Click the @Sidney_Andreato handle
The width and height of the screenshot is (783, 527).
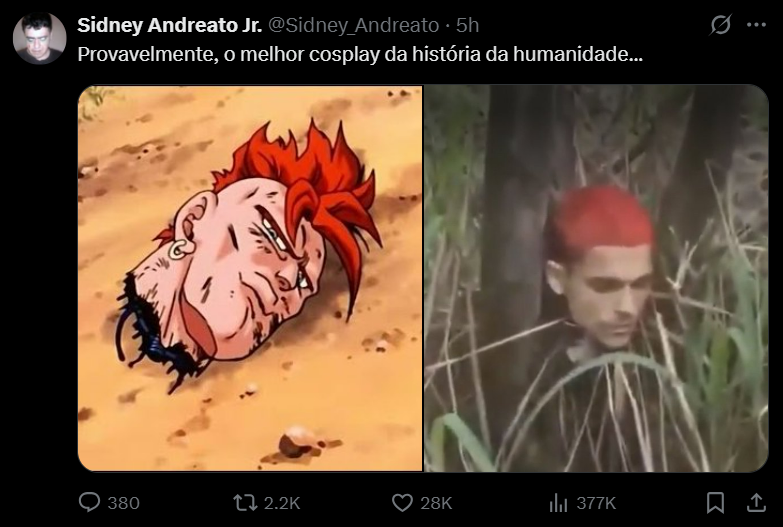[x=354, y=25]
